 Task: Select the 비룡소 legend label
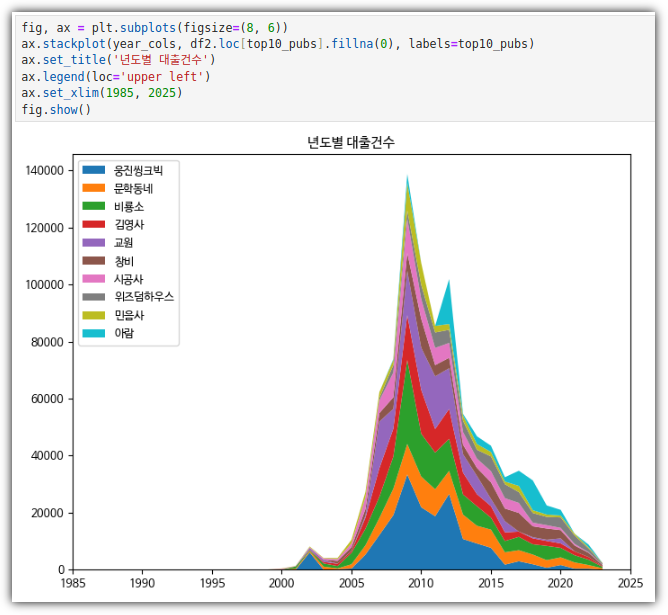129,207
